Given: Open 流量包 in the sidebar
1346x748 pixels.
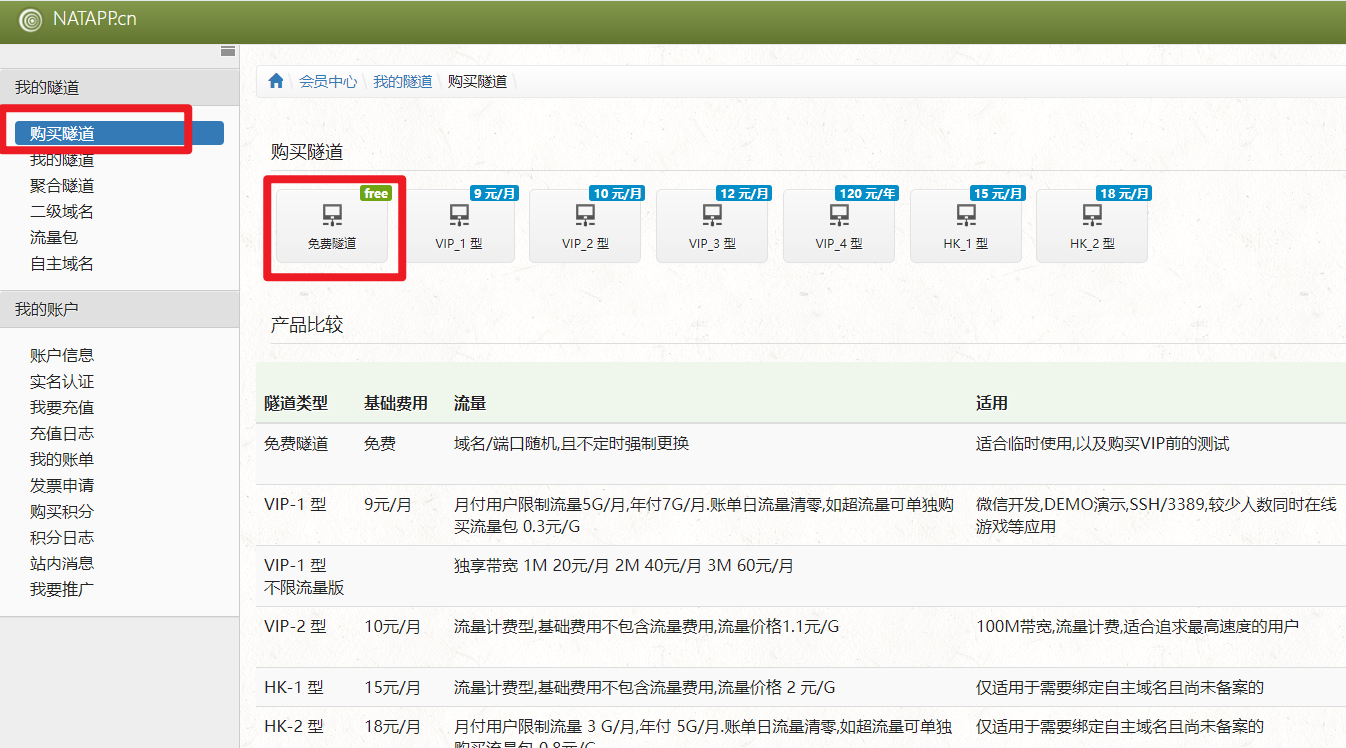Looking at the screenshot, I should coord(54,238).
